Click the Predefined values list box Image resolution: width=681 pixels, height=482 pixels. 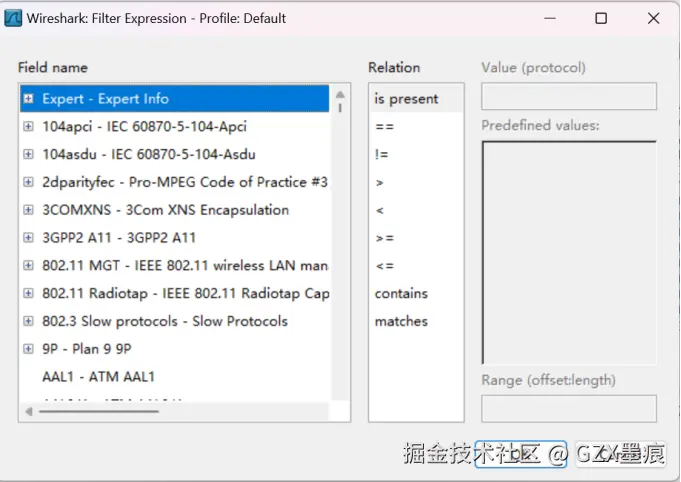[x=569, y=252]
